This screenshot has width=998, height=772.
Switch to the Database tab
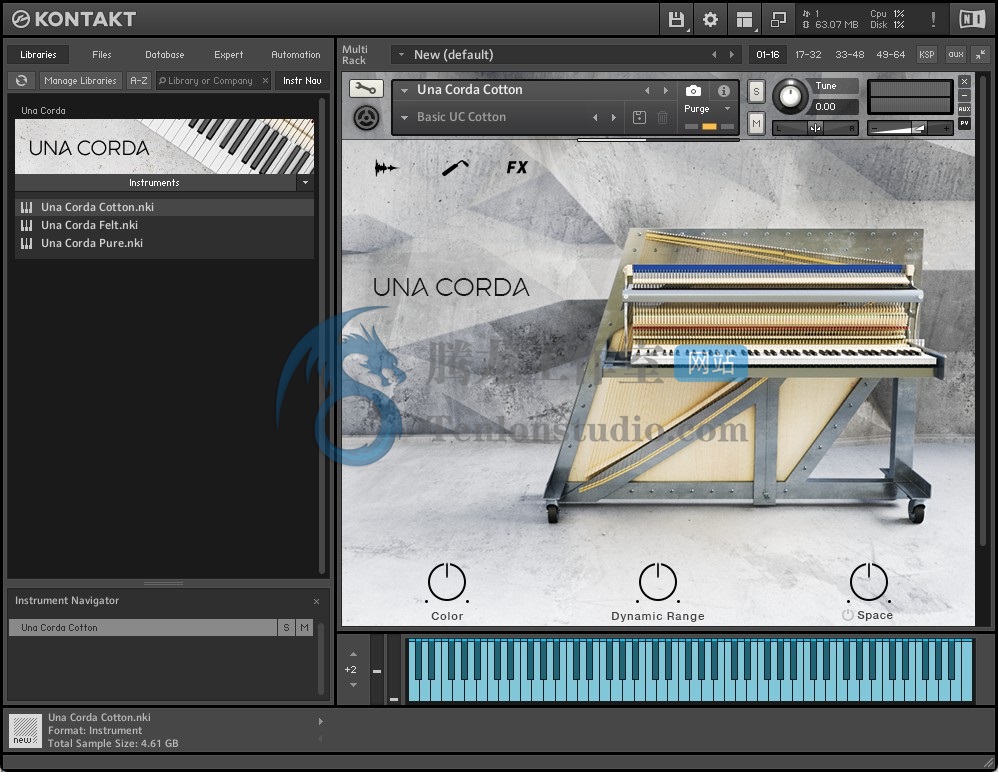point(165,55)
